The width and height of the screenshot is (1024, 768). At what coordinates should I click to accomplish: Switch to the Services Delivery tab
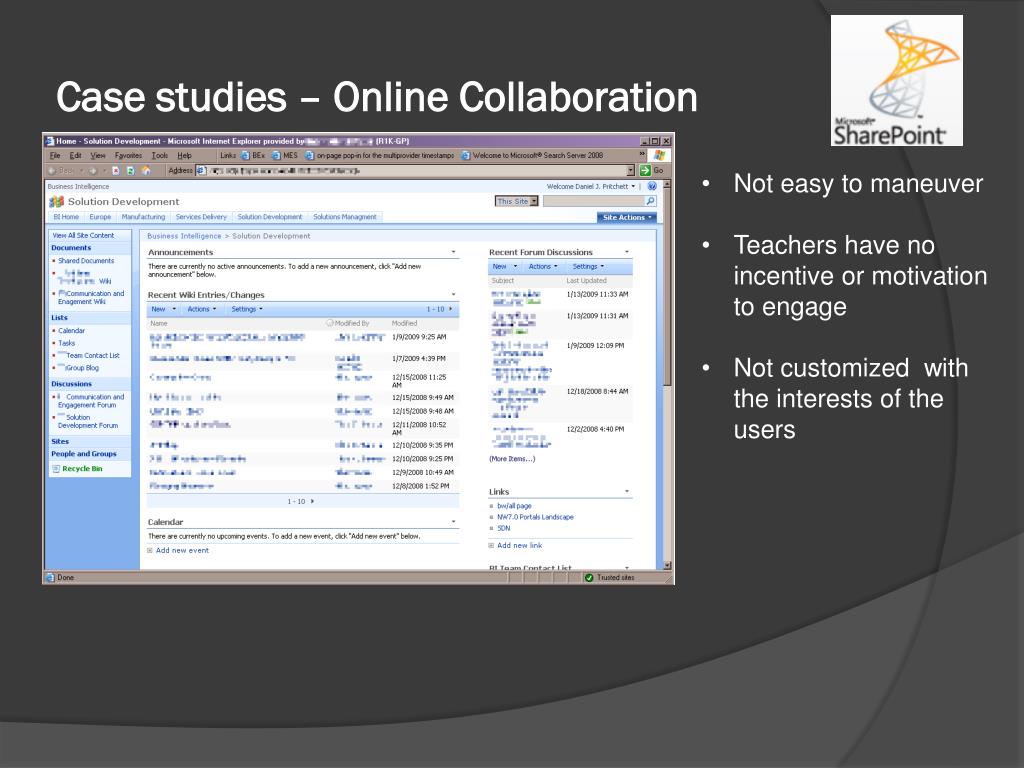pos(201,217)
